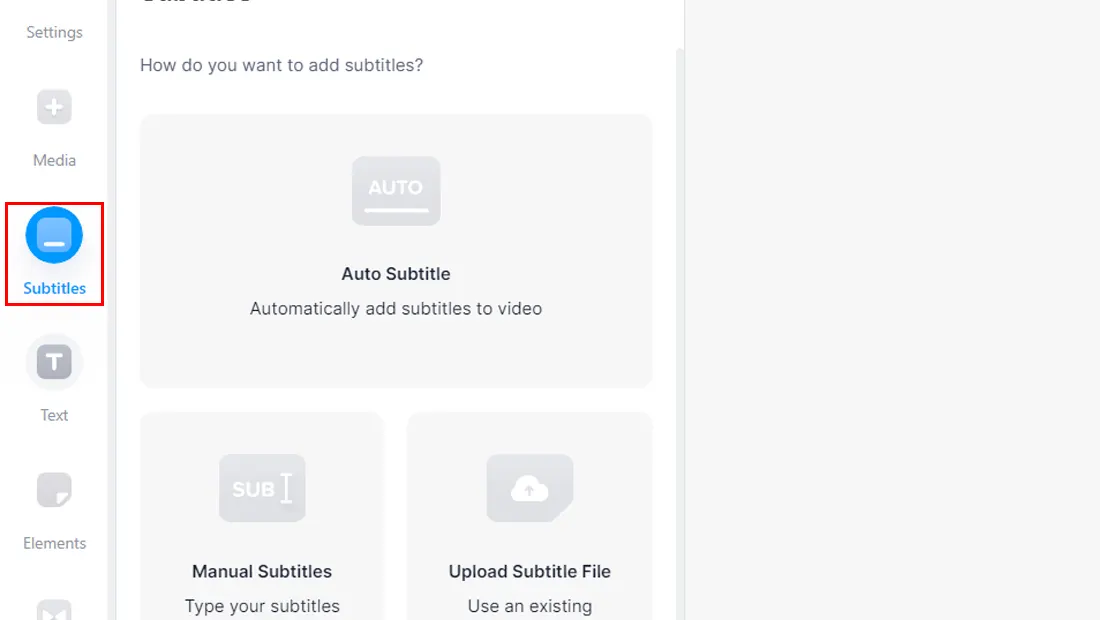1100x620 pixels.
Task: Open the partially visible bottom sidebar icon
Action: [54, 609]
